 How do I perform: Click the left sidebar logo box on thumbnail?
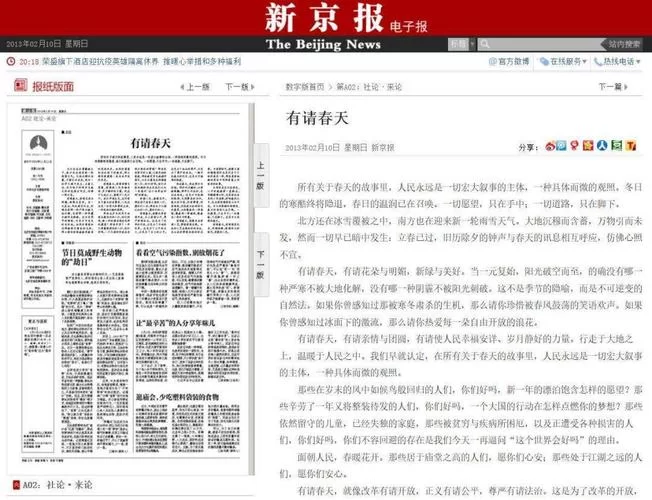pyautogui.click(x=38, y=219)
